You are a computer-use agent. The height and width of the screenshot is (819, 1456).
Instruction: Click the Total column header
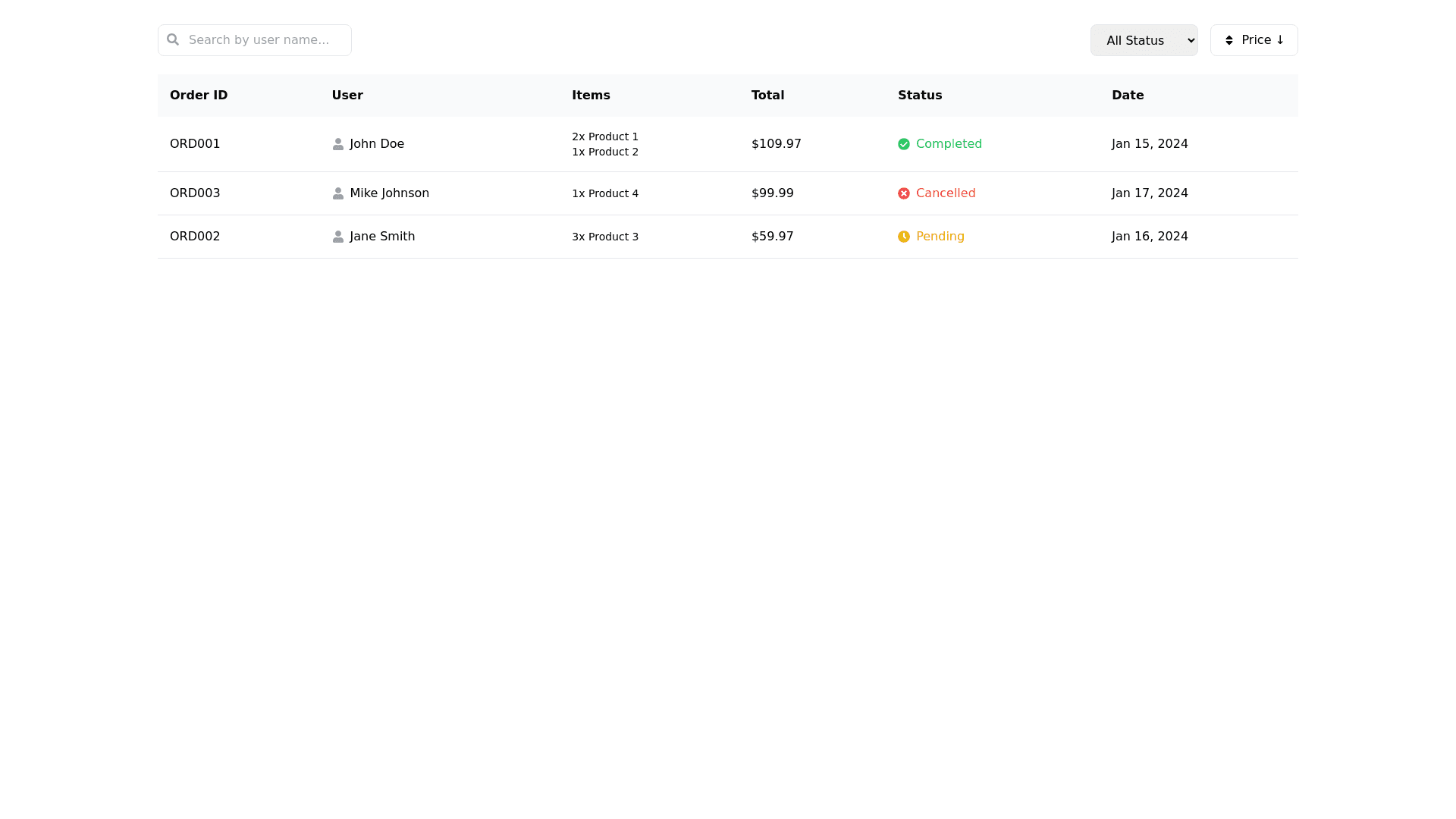(x=767, y=96)
